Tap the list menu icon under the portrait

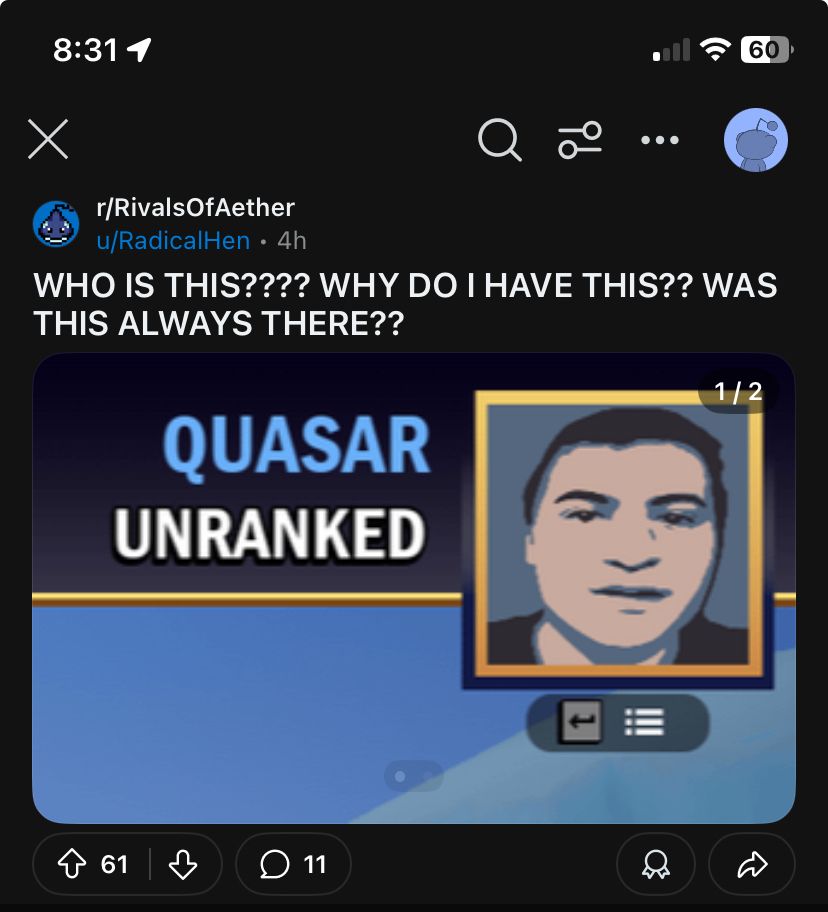[644, 722]
